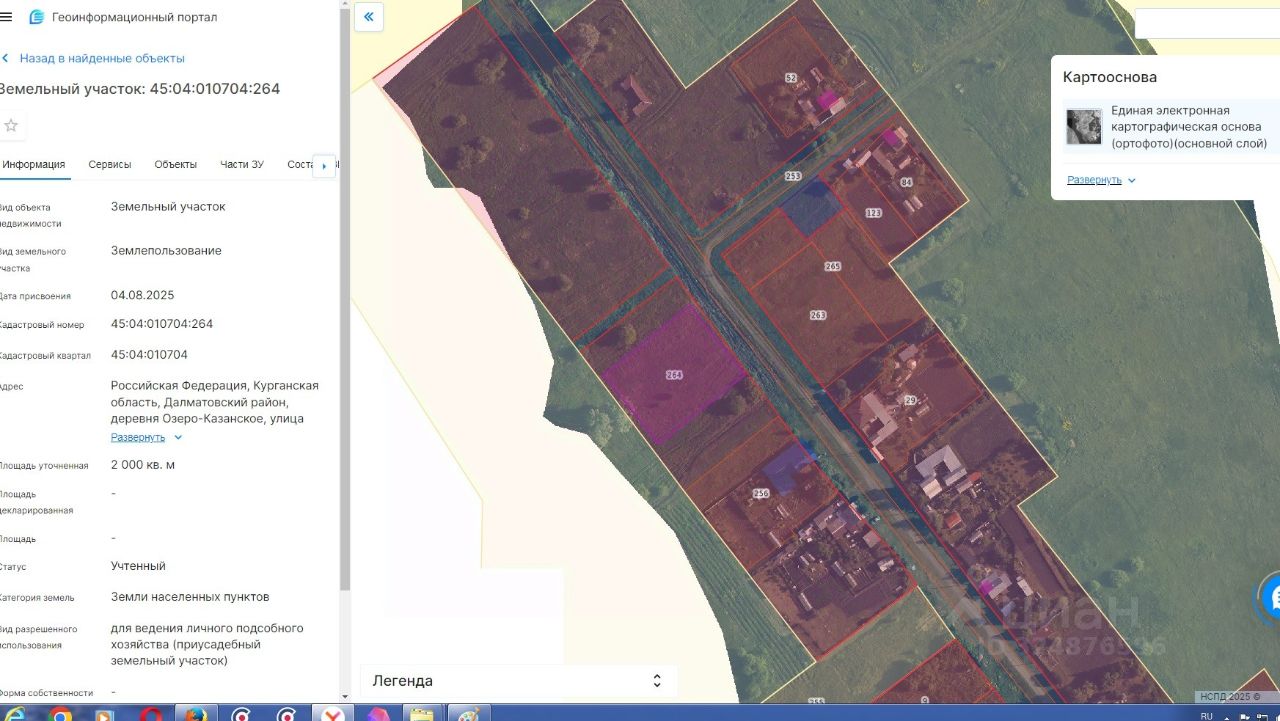Click the cadastral number value 45:04:010704:264

point(162,324)
